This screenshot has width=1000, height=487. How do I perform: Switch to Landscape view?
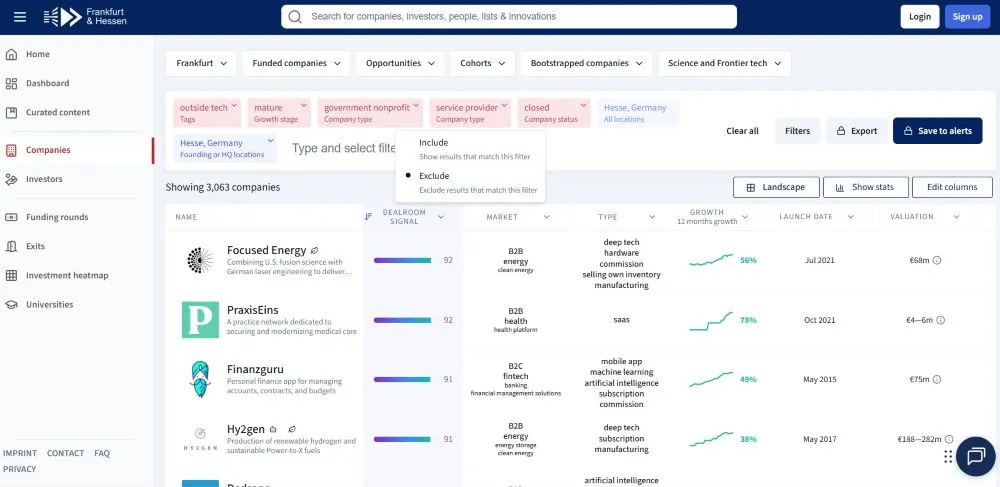pos(775,187)
